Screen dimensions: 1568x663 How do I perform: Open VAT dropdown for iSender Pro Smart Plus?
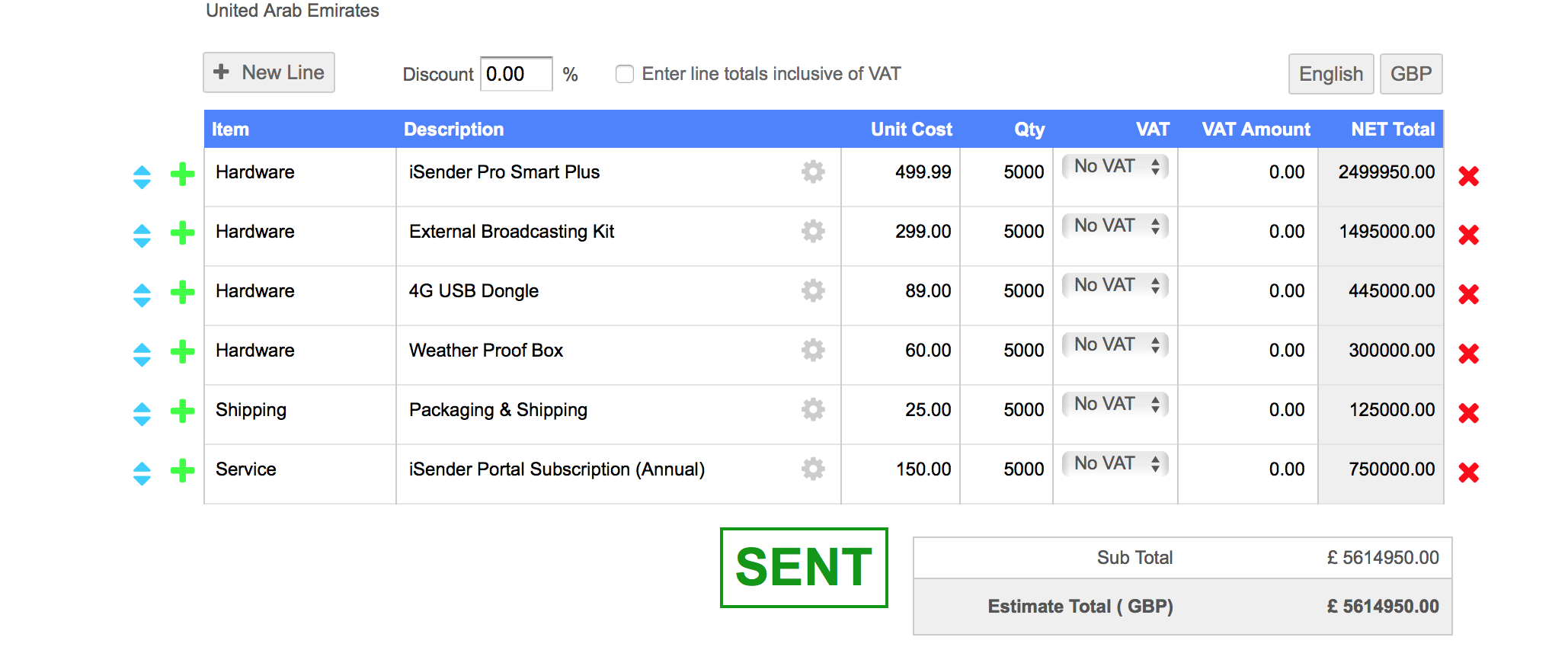pyautogui.click(x=1115, y=166)
